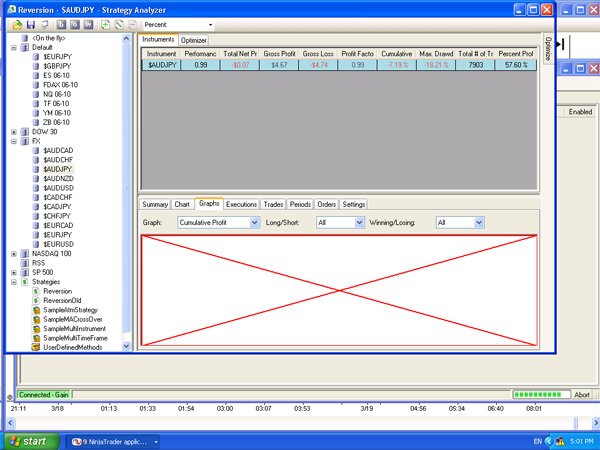This screenshot has height=450, width=600.
Task: Open the Graph type Cumulative Profit dropdown
Action: 254,223
